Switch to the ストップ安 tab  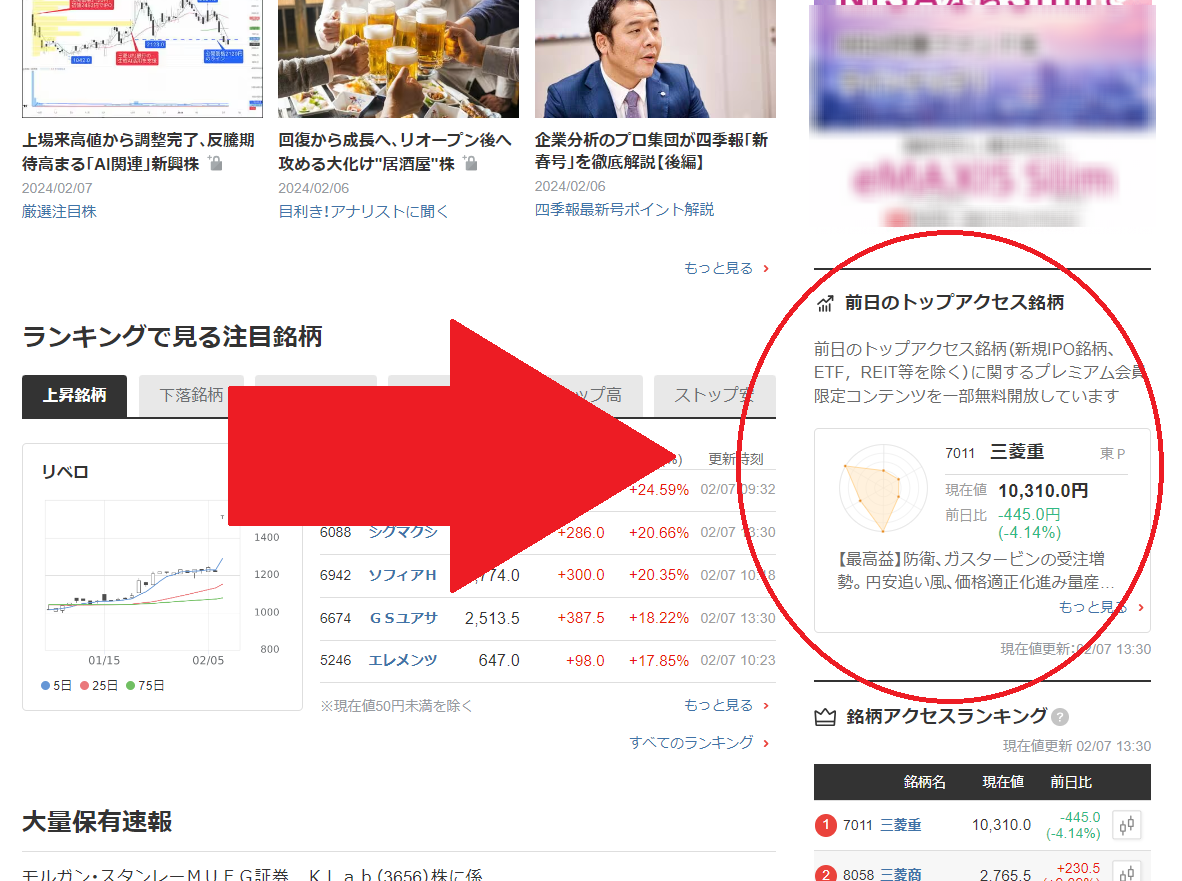pos(715,396)
